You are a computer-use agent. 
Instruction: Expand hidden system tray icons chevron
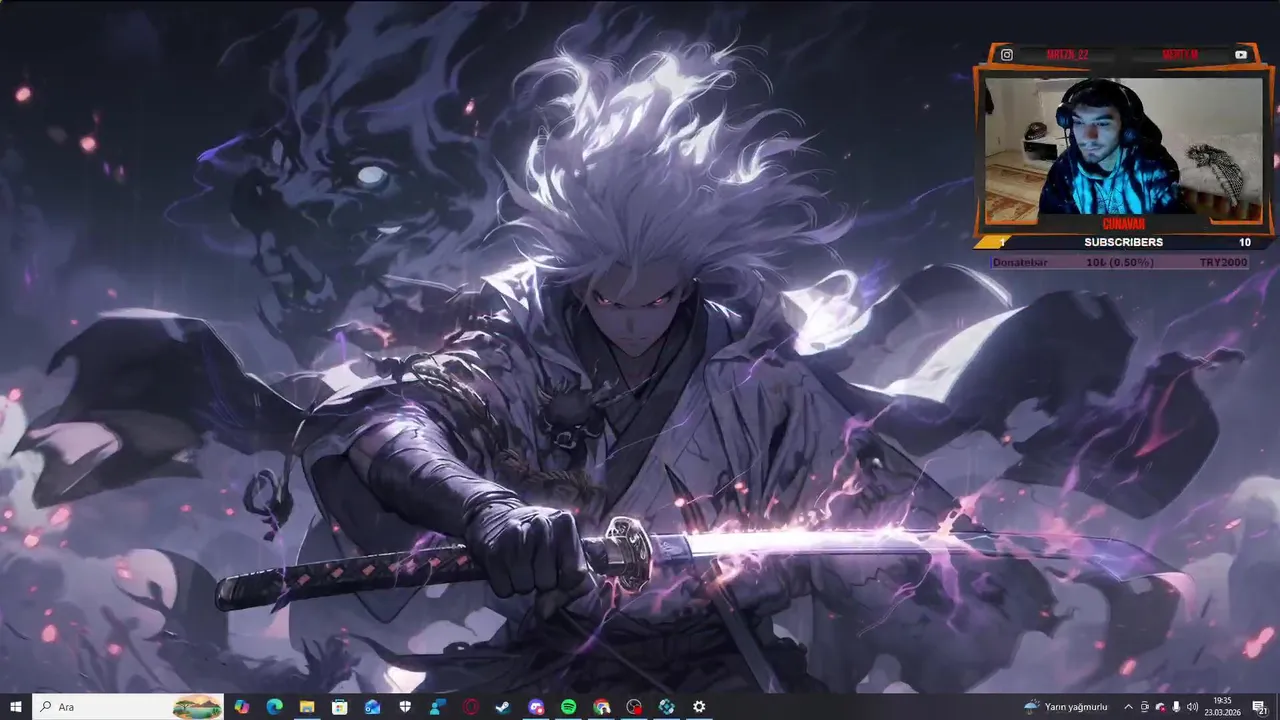(1129, 707)
